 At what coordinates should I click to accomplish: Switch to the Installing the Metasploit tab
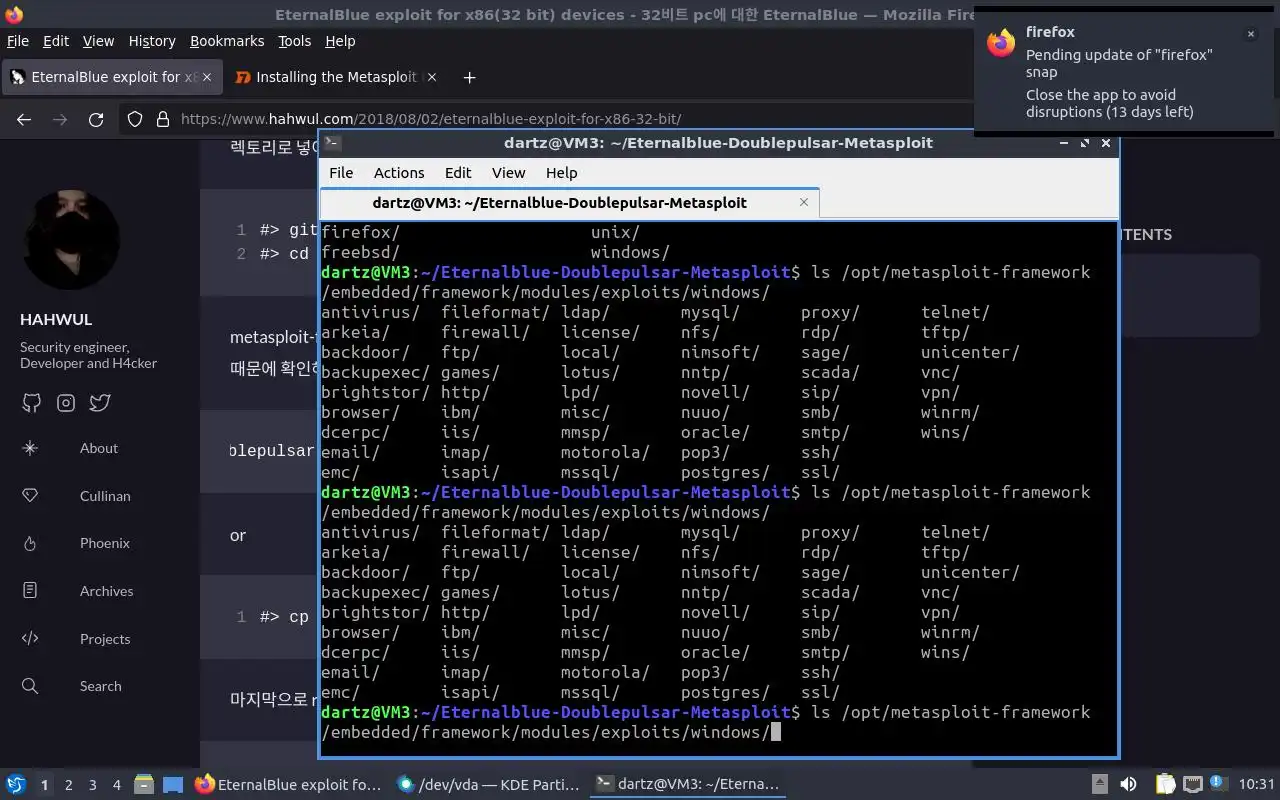click(335, 77)
